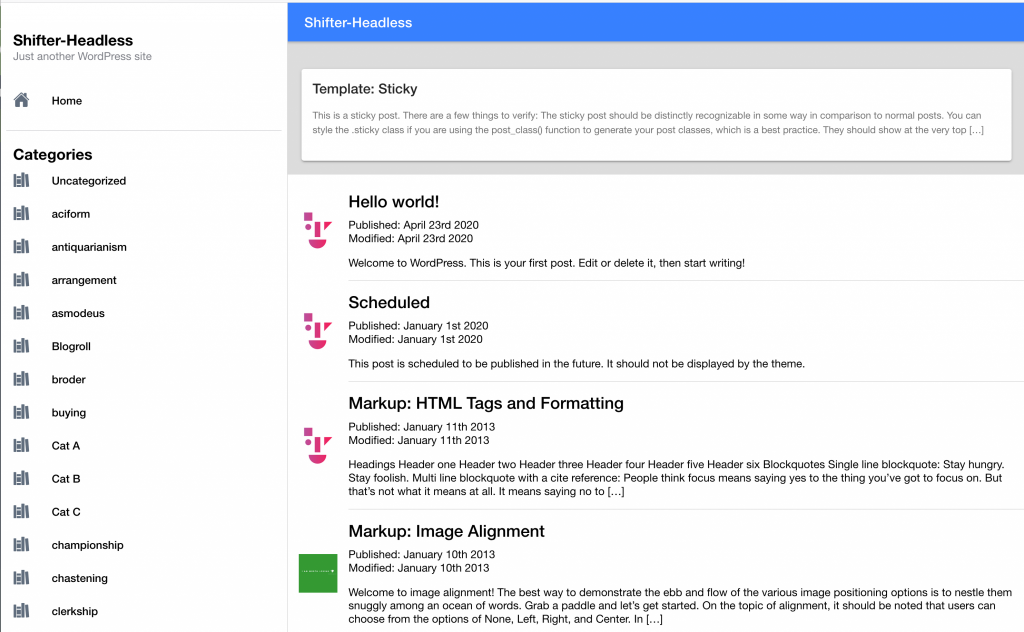The width and height of the screenshot is (1024, 632).
Task: Go to Home in the sidebar
Action: click(67, 101)
